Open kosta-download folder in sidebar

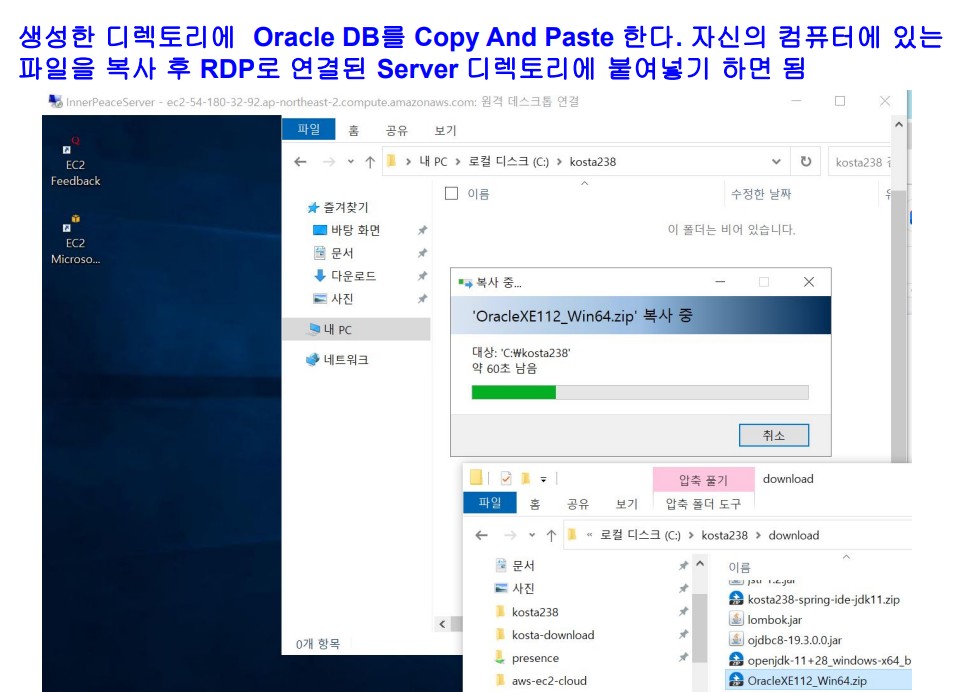[545, 635]
